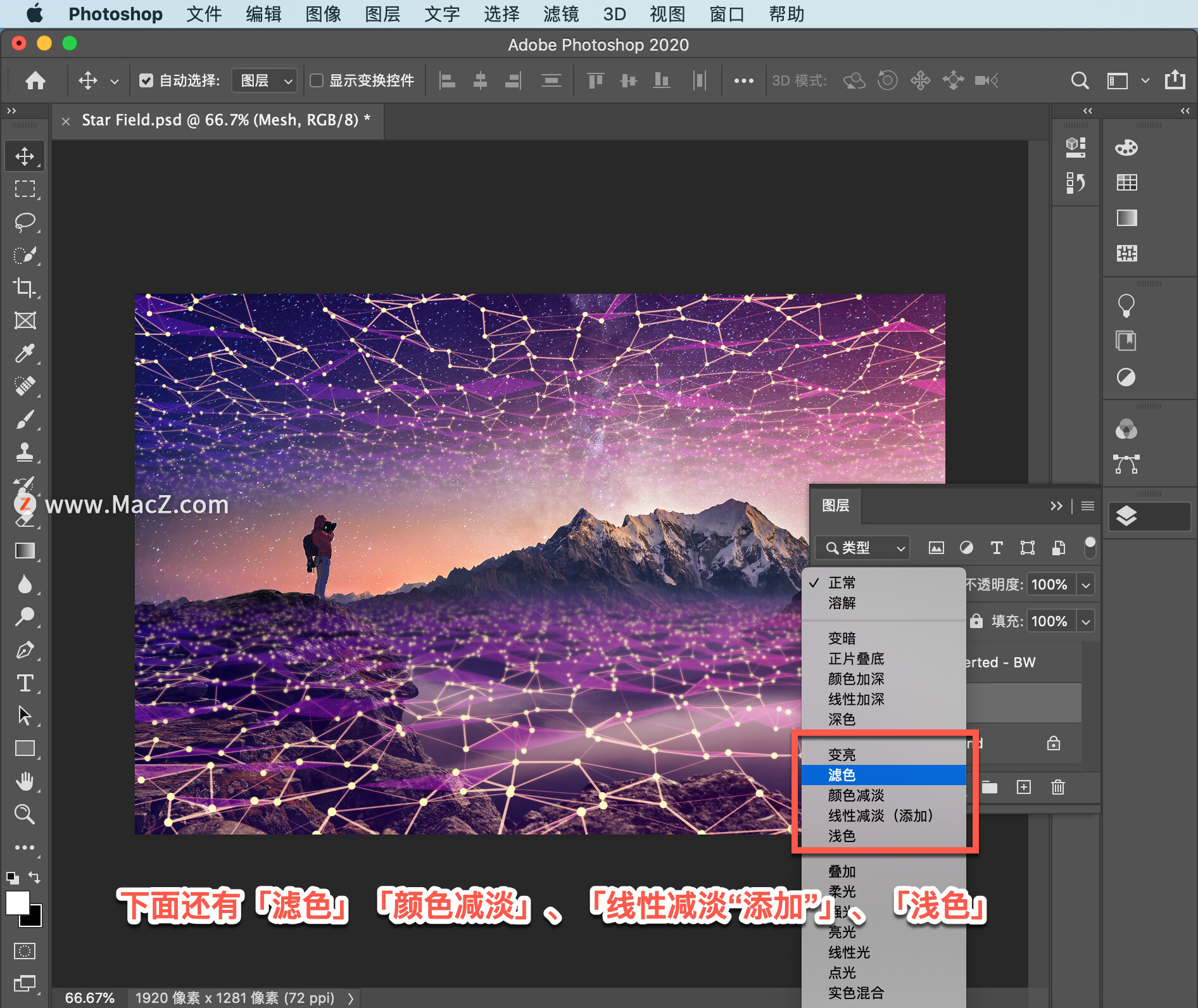
Task: Click the foreground color swatch
Action: click(18, 903)
